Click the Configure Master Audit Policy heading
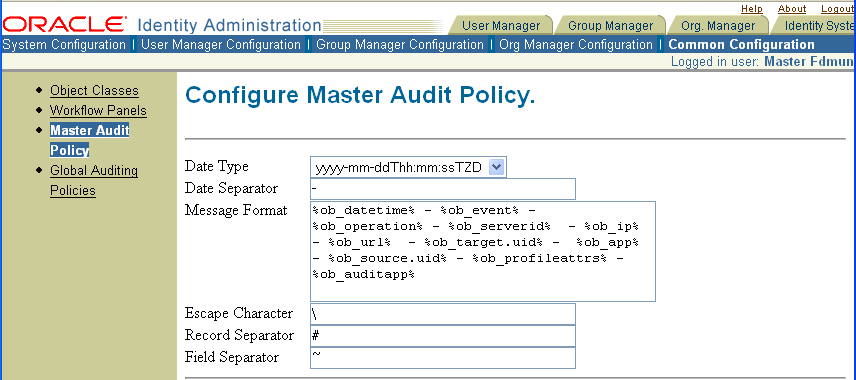Viewport: 856px width, 380px height. pyautogui.click(x=360, y=95)
